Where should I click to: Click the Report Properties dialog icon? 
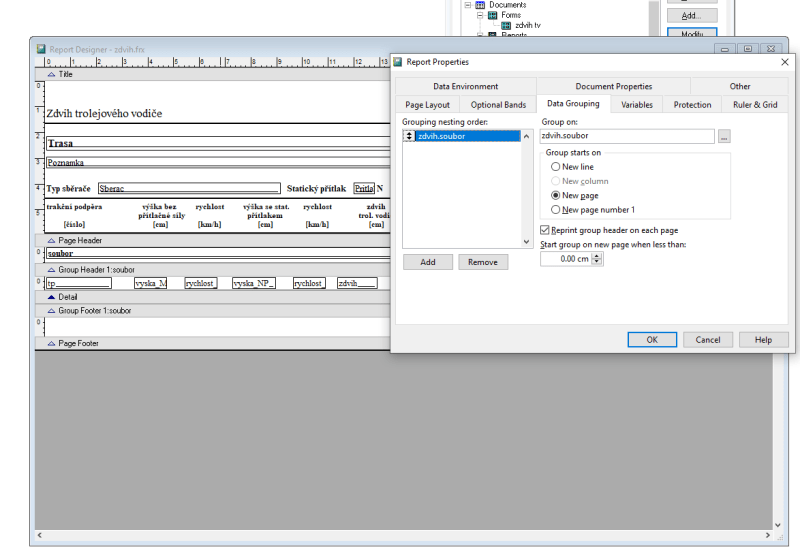point(398,62)
